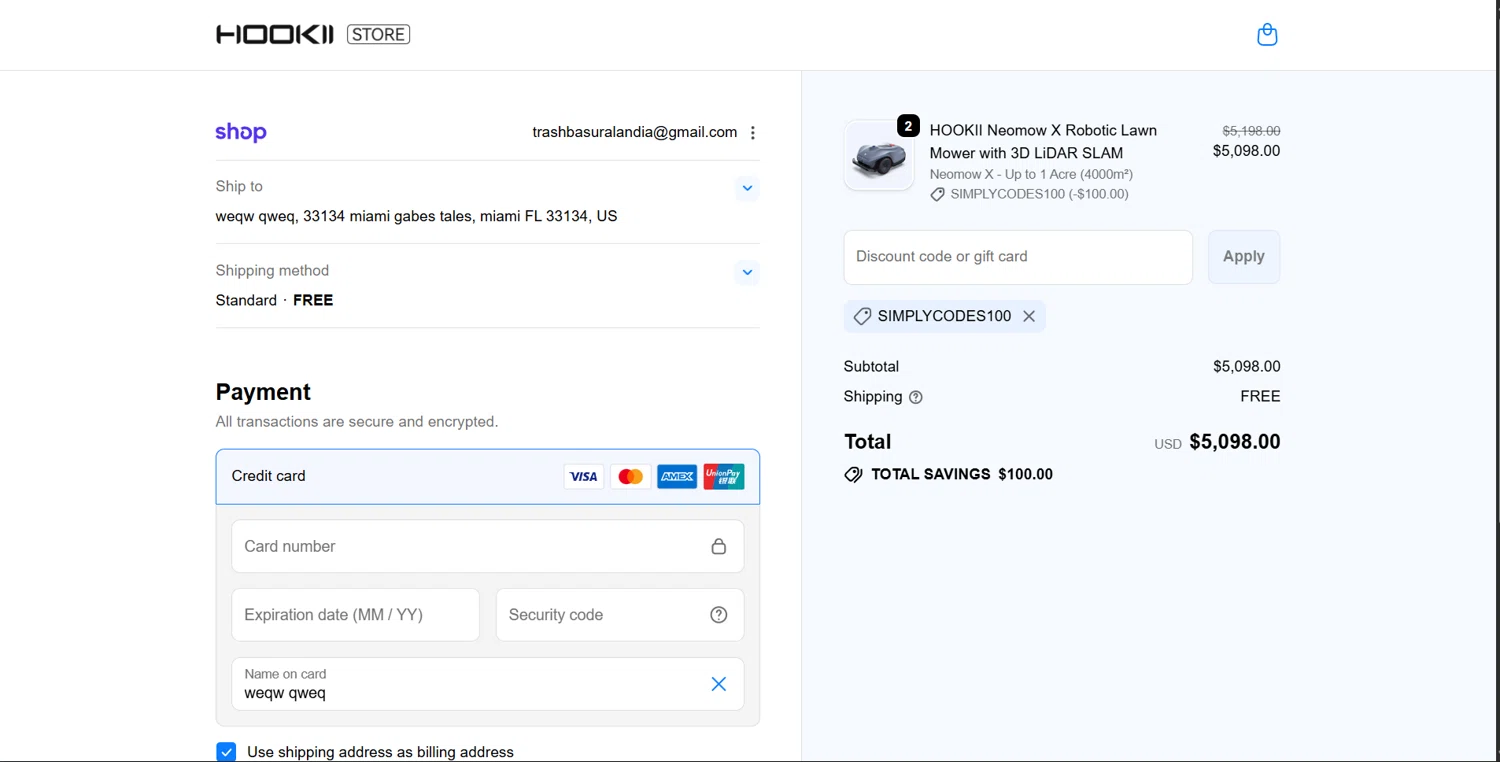Click the American Express icon
This screenshot has width=1500, height=762.
click(x=677, y=477)
